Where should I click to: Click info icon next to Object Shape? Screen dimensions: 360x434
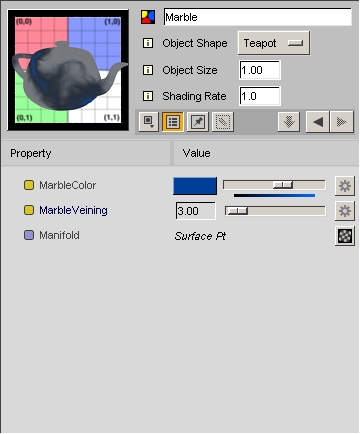pyautogui.click(x=148, y=43)
